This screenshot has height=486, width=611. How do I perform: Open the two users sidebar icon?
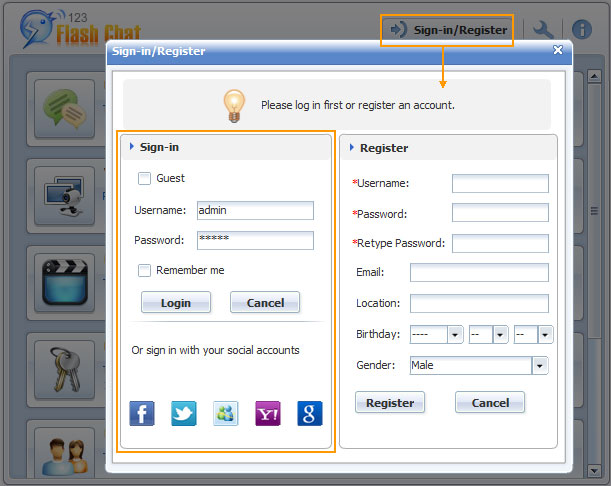pos(64,454)
